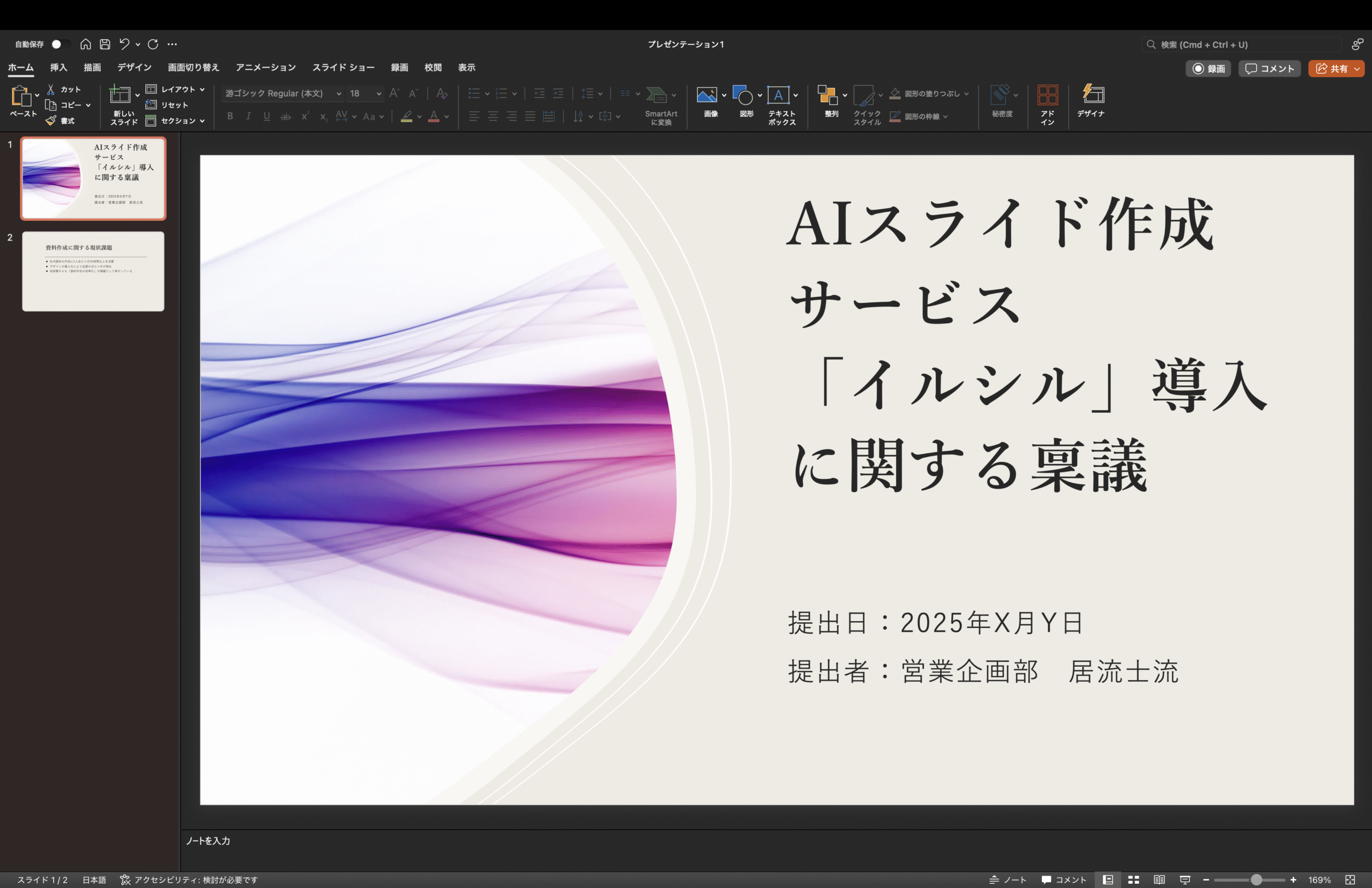Toggle superscript formatting
The width and height of the screenshot is (1372, 888).
tap(305, 116)
